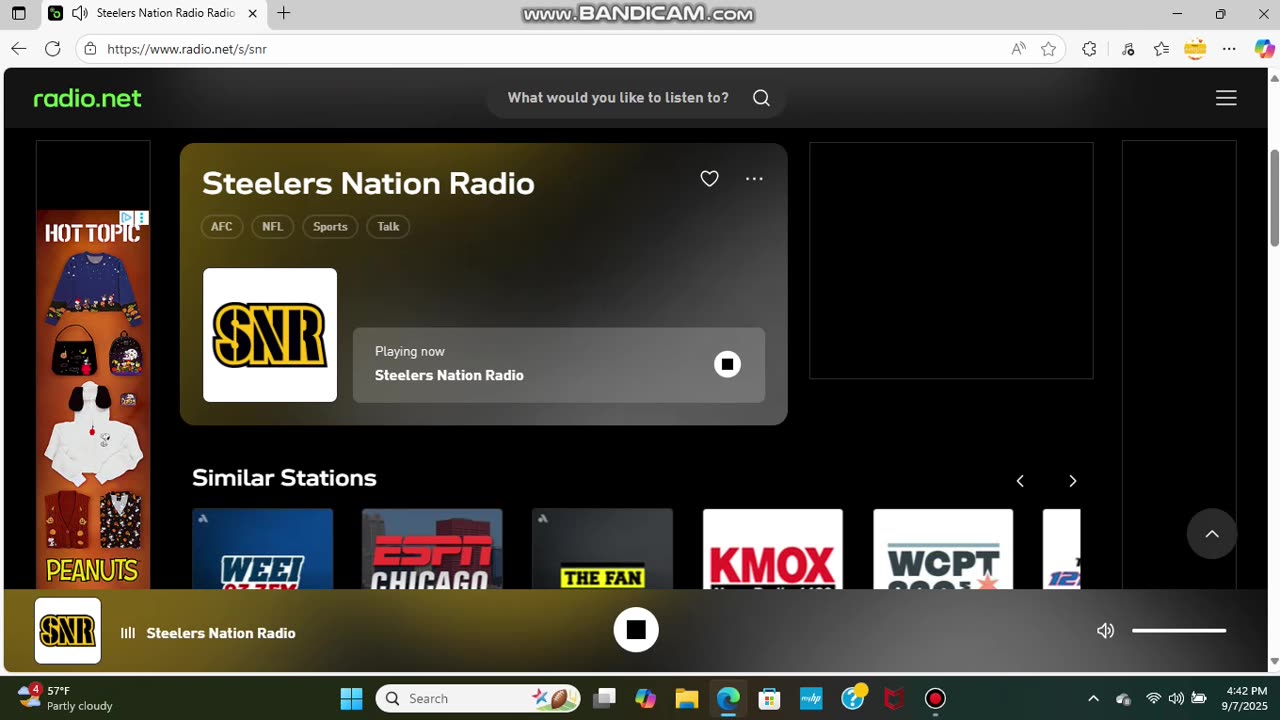The image size is (1280, 720).
Task: Mute tab via speaker icon on tab
Action: (x=79, y=13)
